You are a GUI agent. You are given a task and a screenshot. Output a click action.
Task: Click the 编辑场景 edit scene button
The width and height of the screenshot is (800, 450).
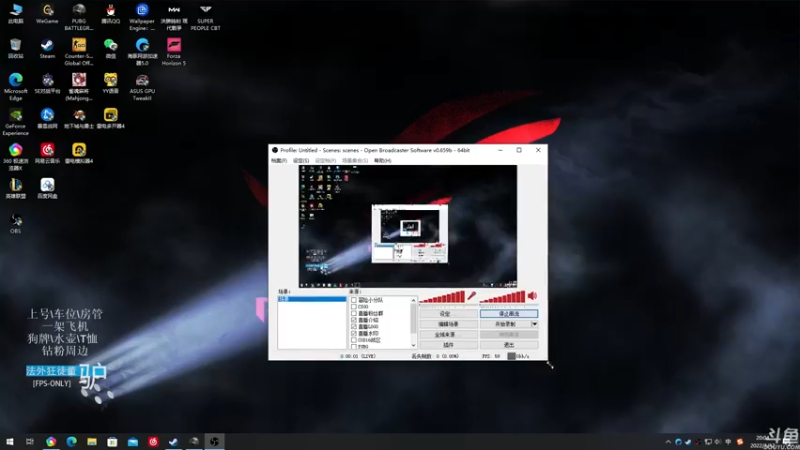(448, 324)
